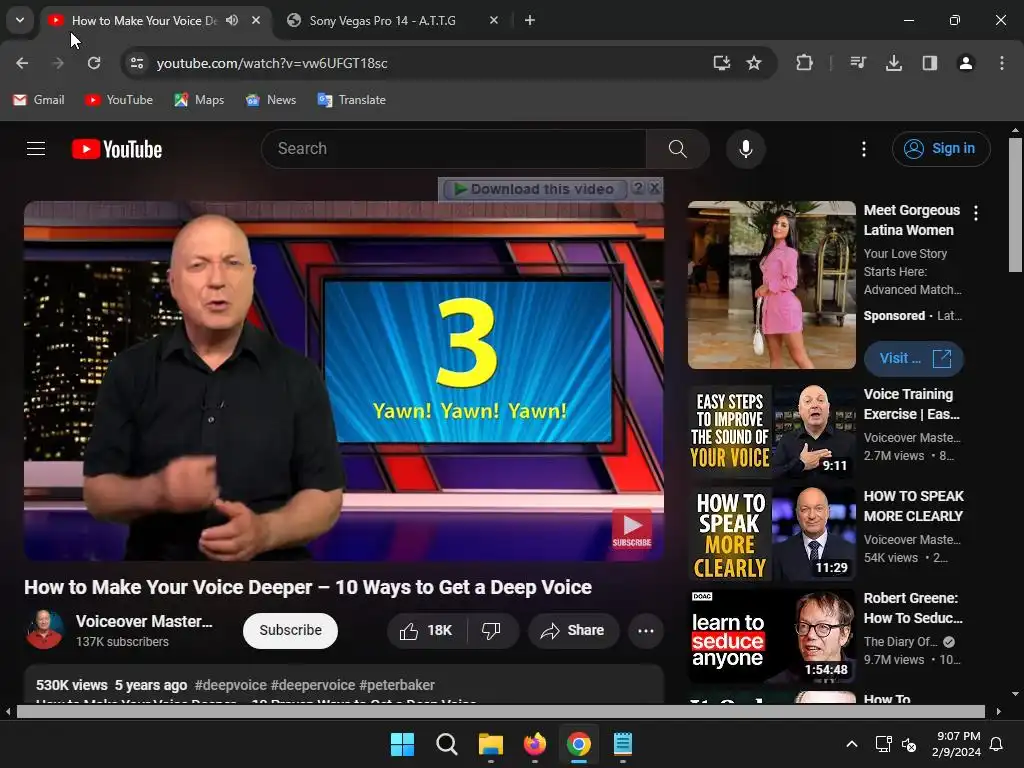This screenshot has height=768, width=1024.
Task: Click the address bar URL
Action: (272, 63)
